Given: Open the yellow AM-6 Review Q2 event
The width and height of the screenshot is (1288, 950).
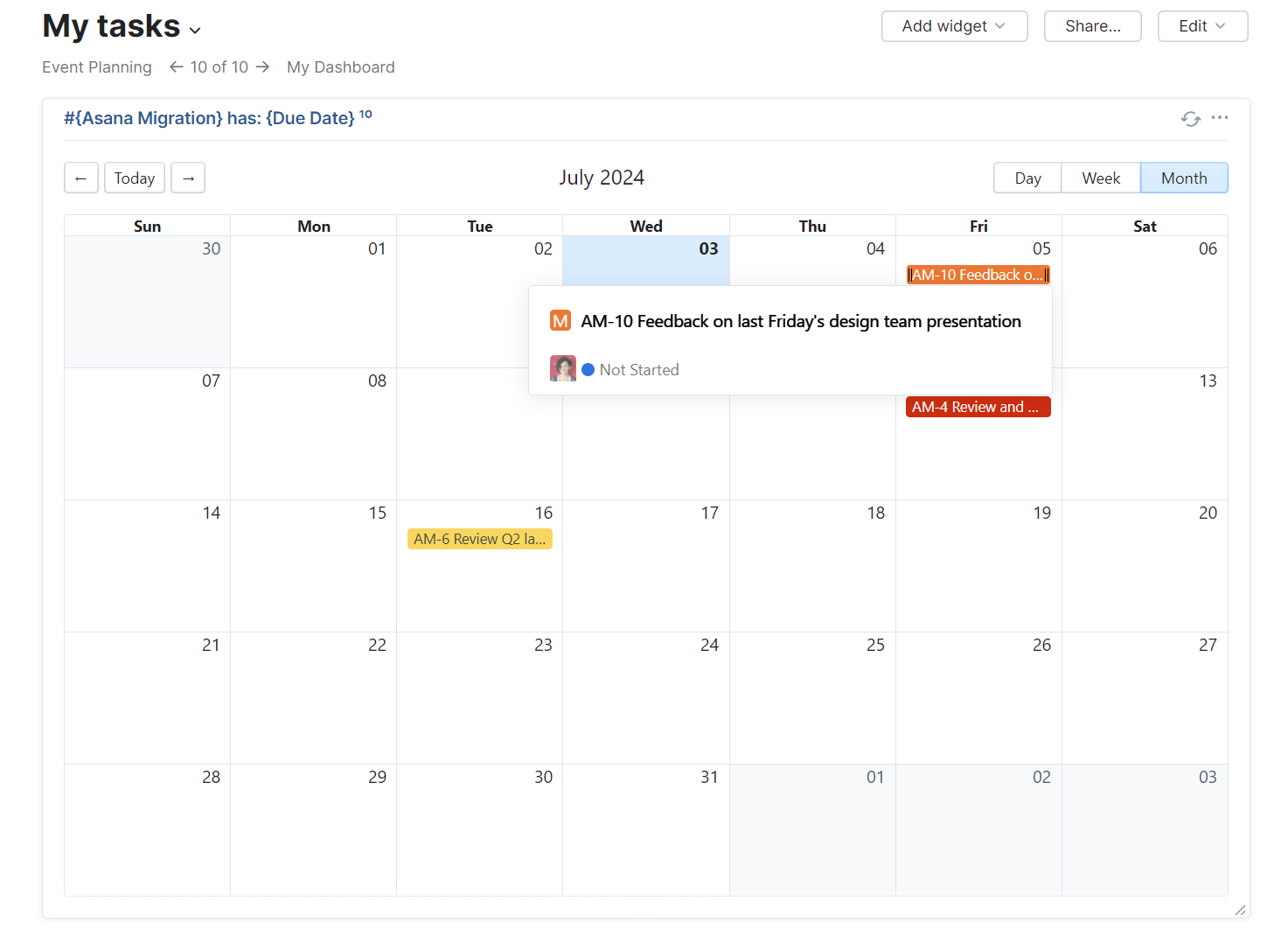Looking at the screenshot, I should coord(479,539).
